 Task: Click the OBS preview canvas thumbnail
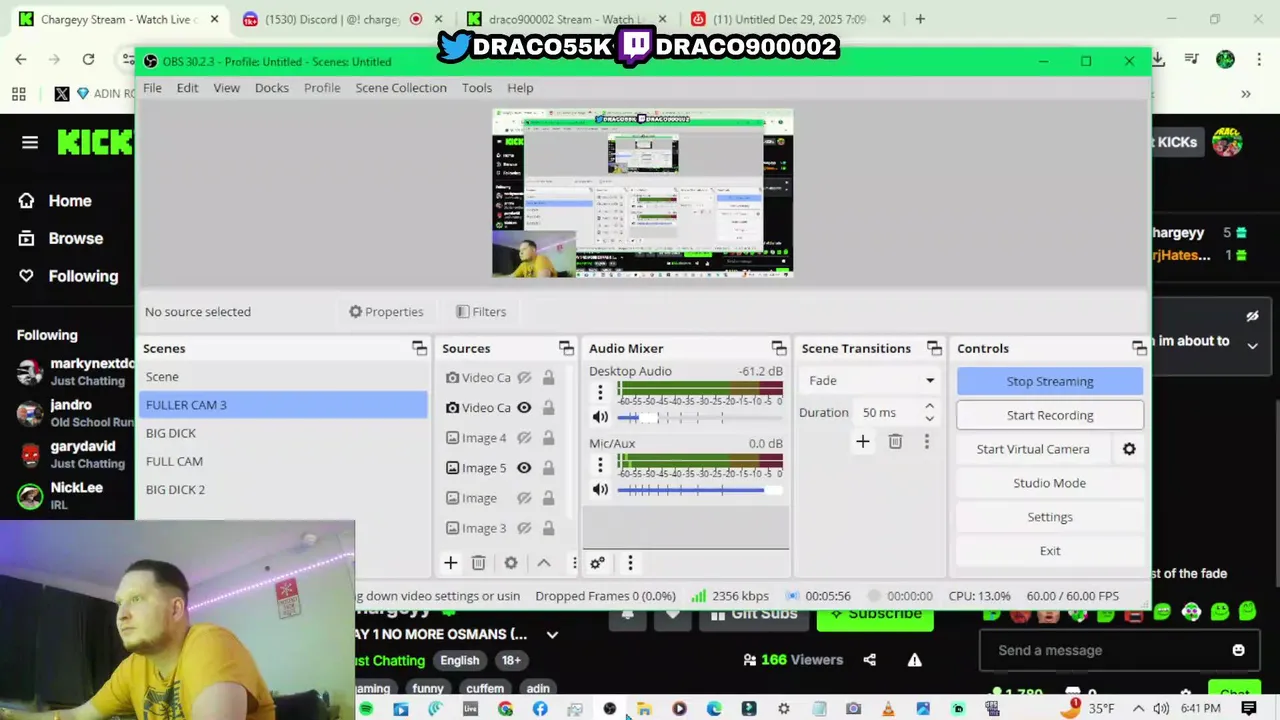(642, 193)
